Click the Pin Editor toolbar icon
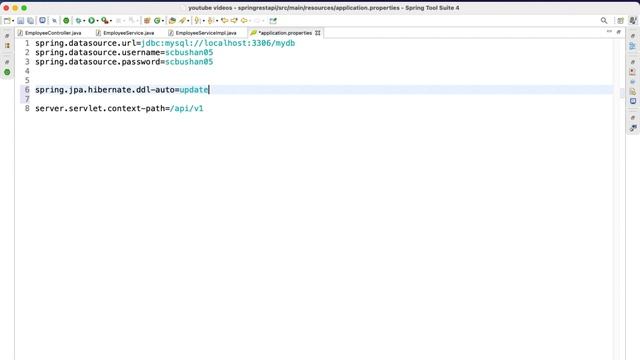Viewport: 640px width, 360px height. point(273,20)
